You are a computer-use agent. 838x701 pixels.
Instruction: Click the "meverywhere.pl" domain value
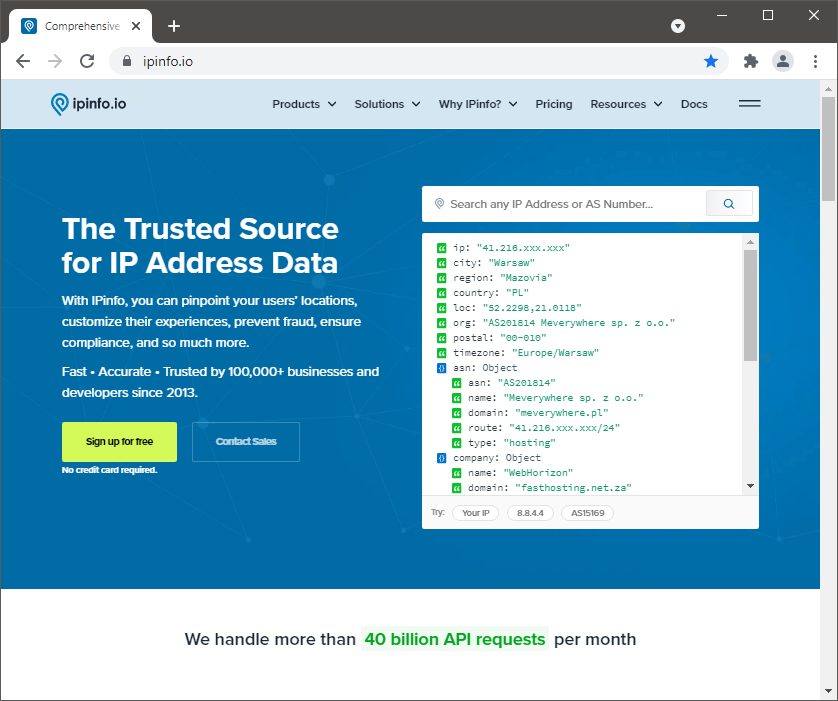561,413
